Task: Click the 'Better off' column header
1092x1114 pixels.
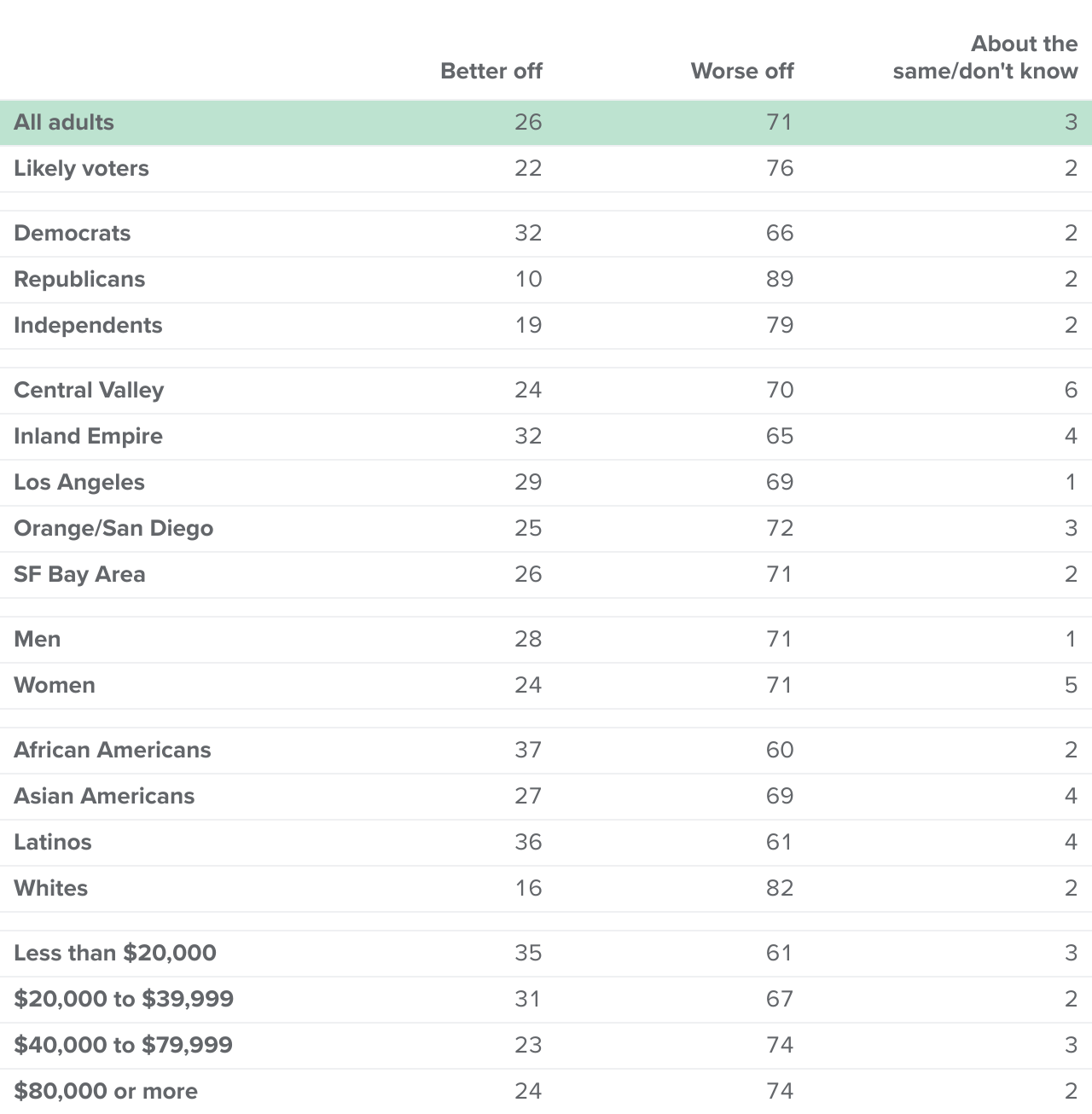Action: coord(491,71)
